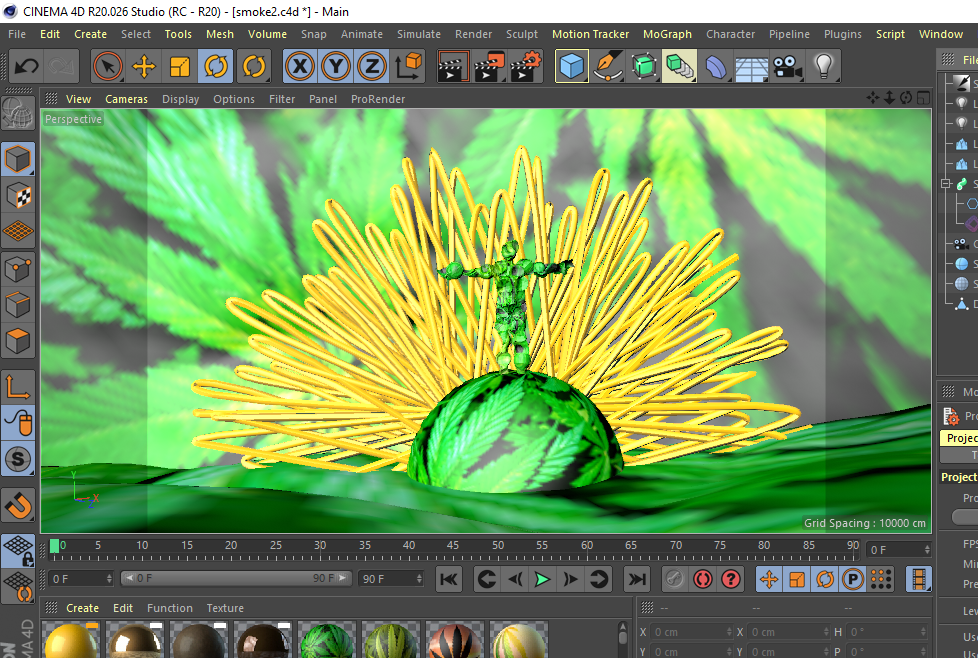
Task: Open Edit Render Settings icon
Action: (x=526, y=66)
